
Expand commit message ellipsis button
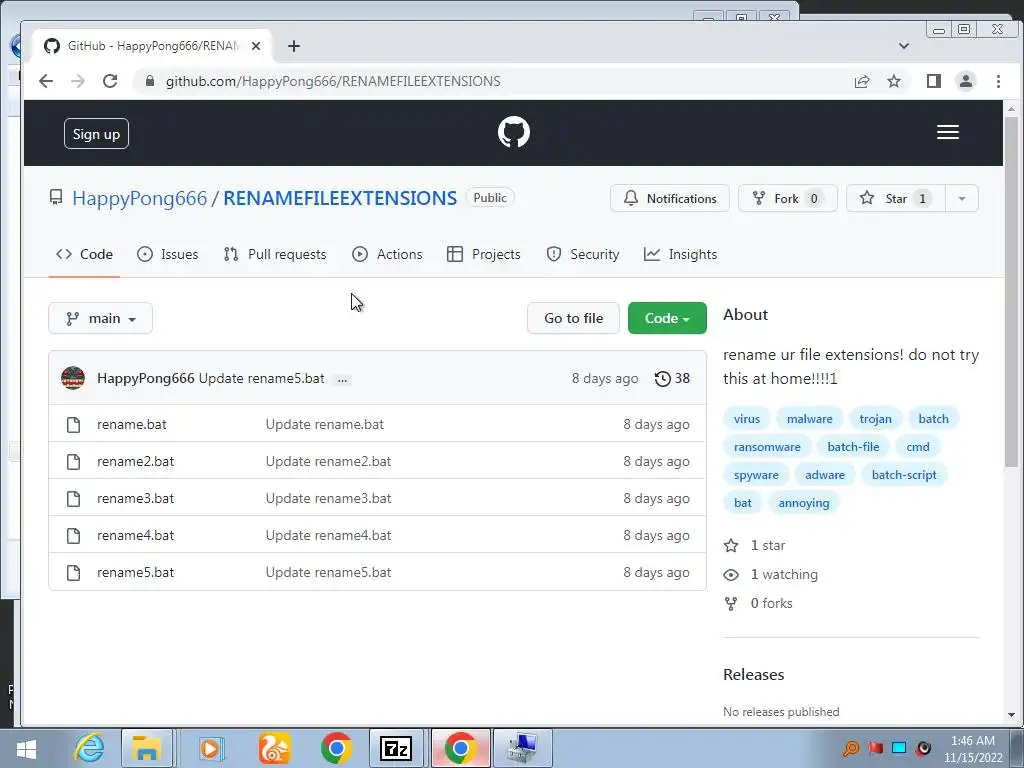point(342,379)
